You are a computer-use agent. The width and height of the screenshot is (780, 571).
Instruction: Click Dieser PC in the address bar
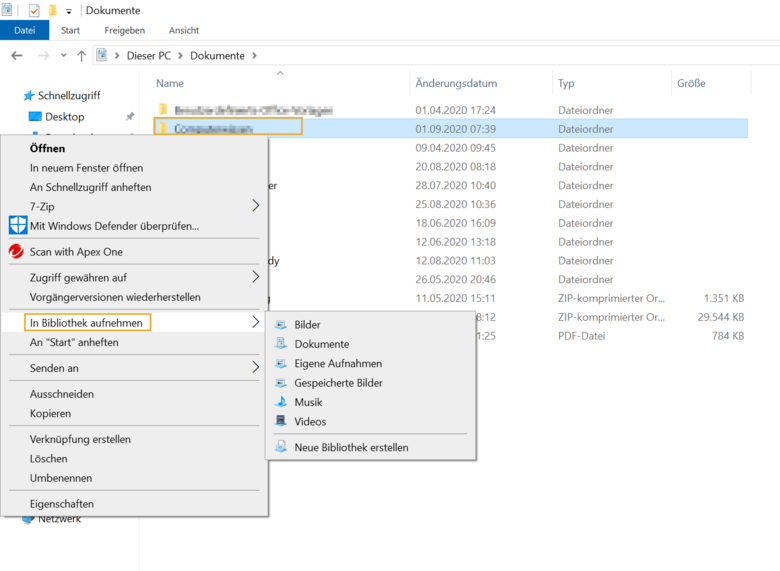point(148,56)
